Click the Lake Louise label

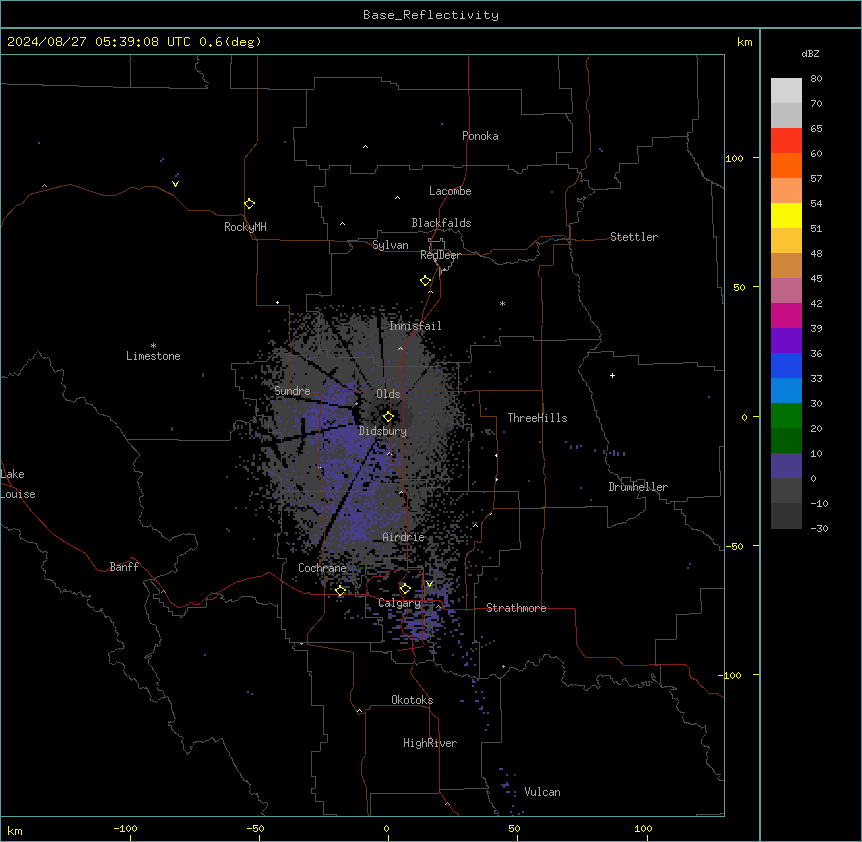18,484
